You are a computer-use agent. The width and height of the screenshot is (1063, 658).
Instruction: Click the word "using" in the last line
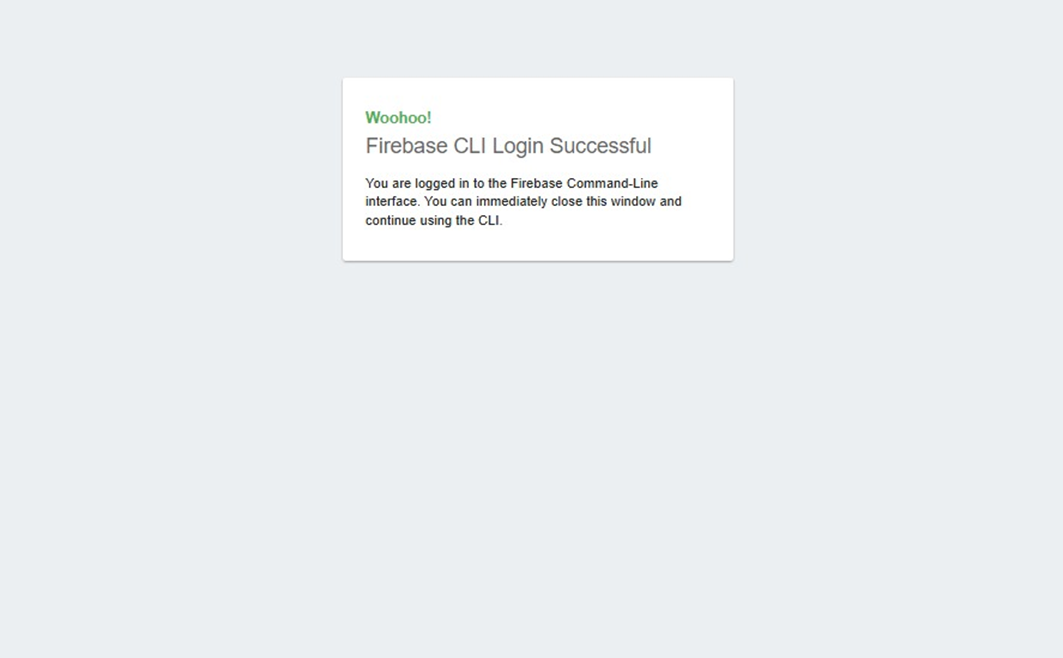pos(435,221)
